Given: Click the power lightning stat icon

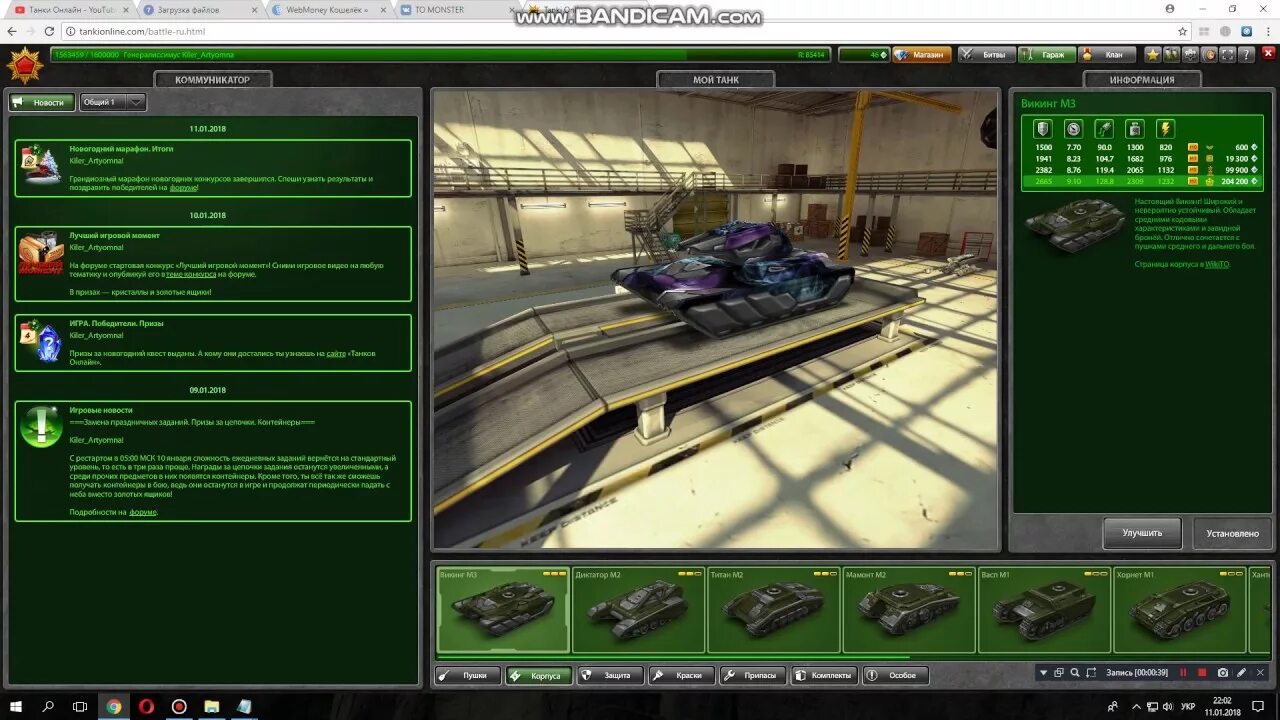Looking at the screenshot, I should (1165, 129).
